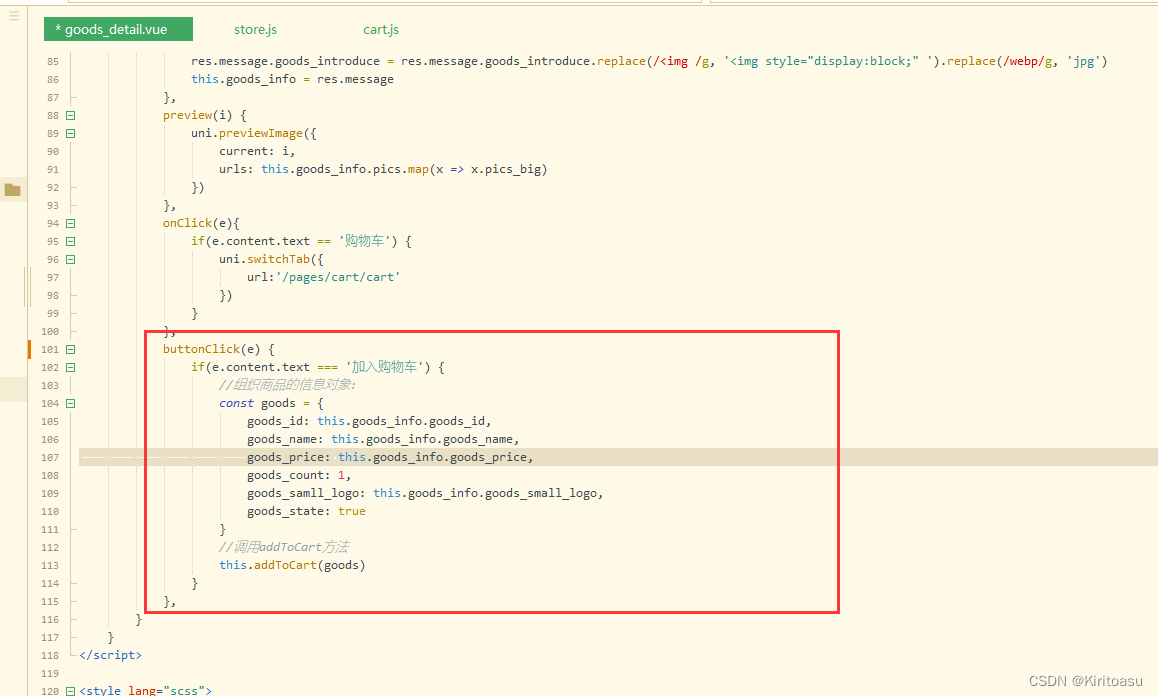Click line number 118 in the gutter
The width and height of the screenshot is (1158, 696).
tap(50, 655)
